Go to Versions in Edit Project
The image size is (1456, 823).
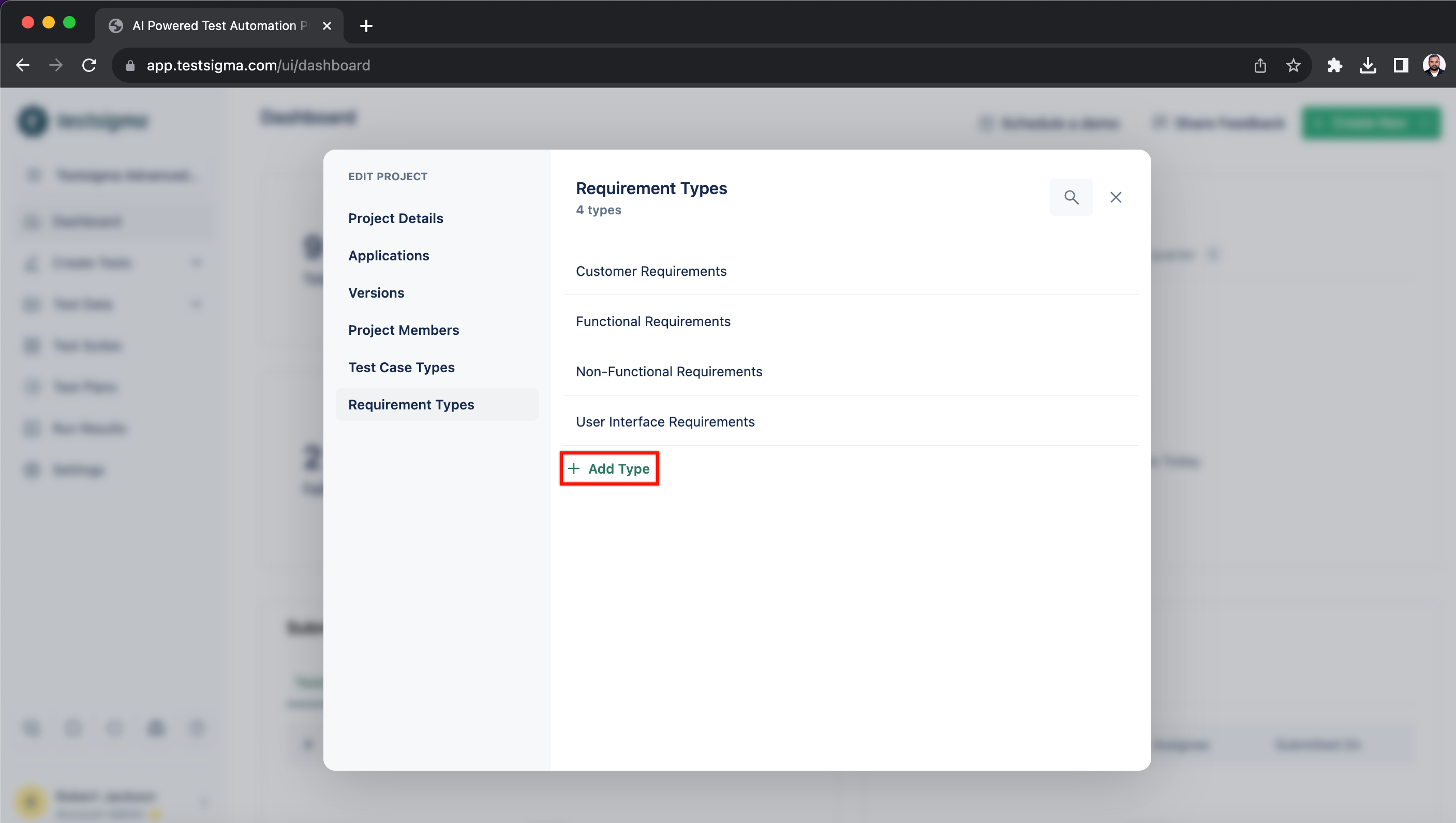(377, 293)
